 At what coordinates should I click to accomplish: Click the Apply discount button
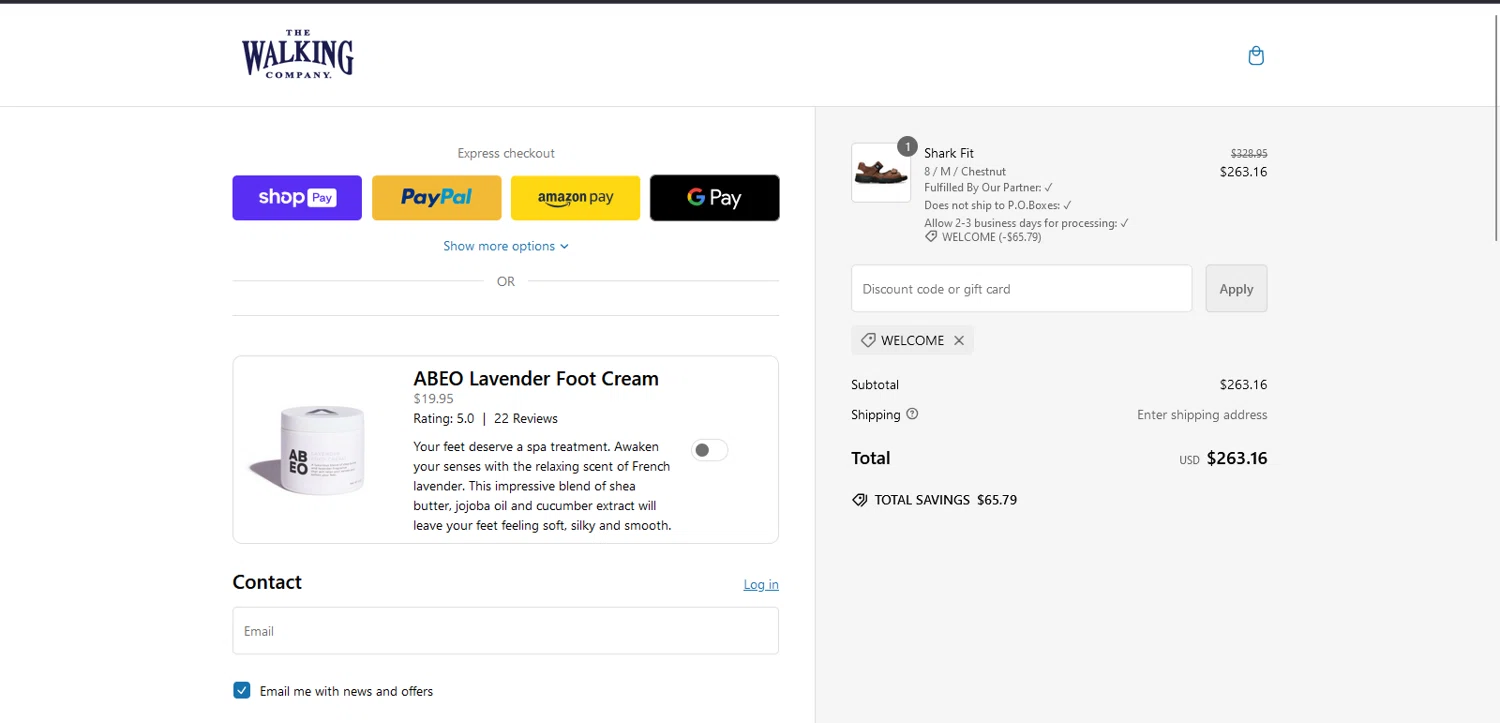[1236, 289]
